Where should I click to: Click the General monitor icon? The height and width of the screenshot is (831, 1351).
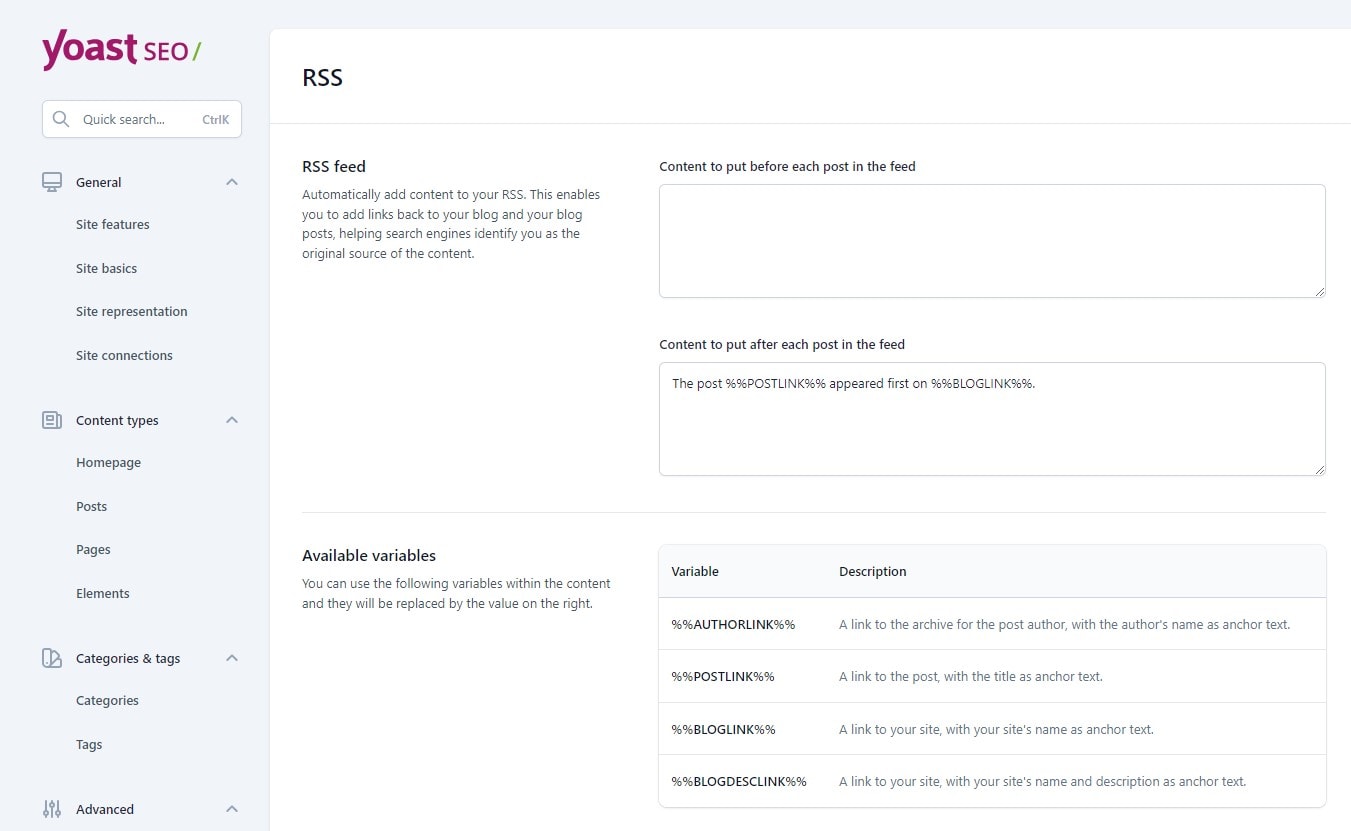(x=52, y=182)
